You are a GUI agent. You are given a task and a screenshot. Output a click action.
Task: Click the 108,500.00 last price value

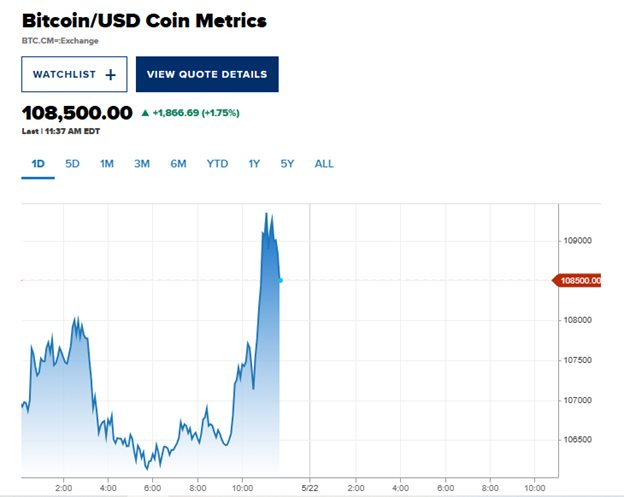77,112
